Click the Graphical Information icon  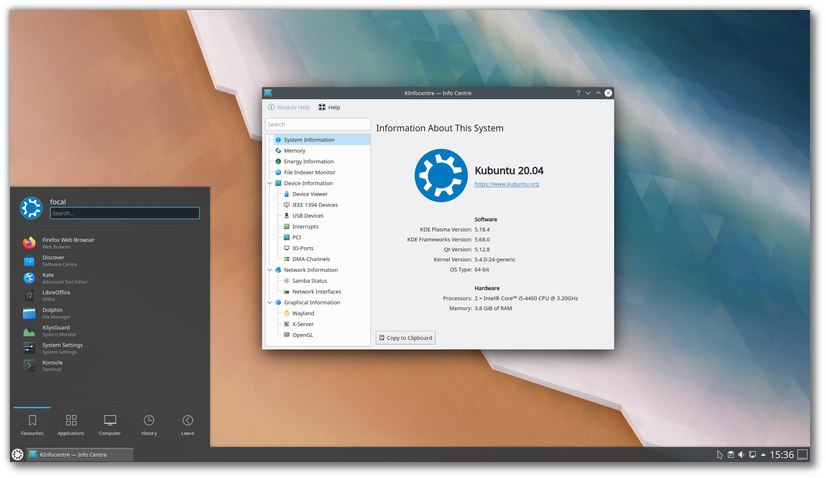278,303
